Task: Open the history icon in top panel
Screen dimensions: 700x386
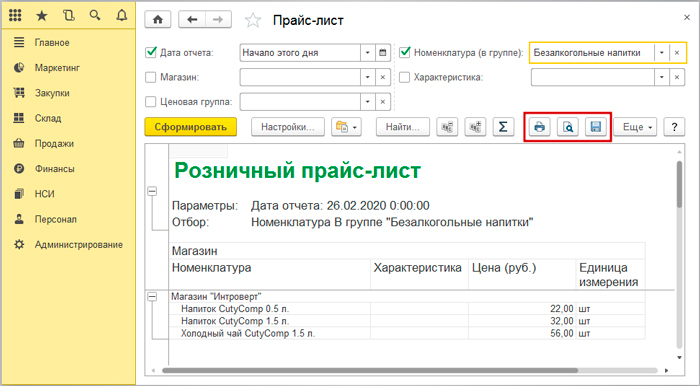Action: (x=68, y=16)
